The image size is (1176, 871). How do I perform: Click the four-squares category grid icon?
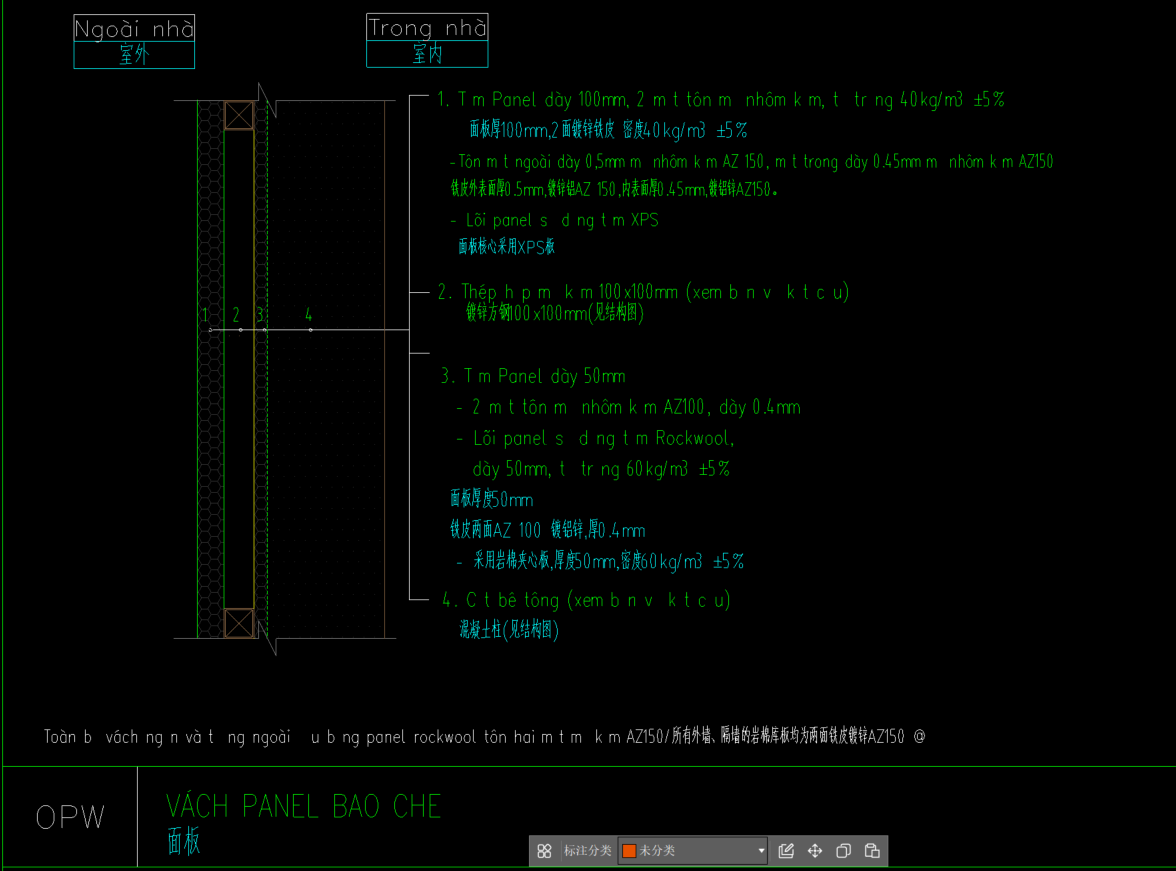544,851
